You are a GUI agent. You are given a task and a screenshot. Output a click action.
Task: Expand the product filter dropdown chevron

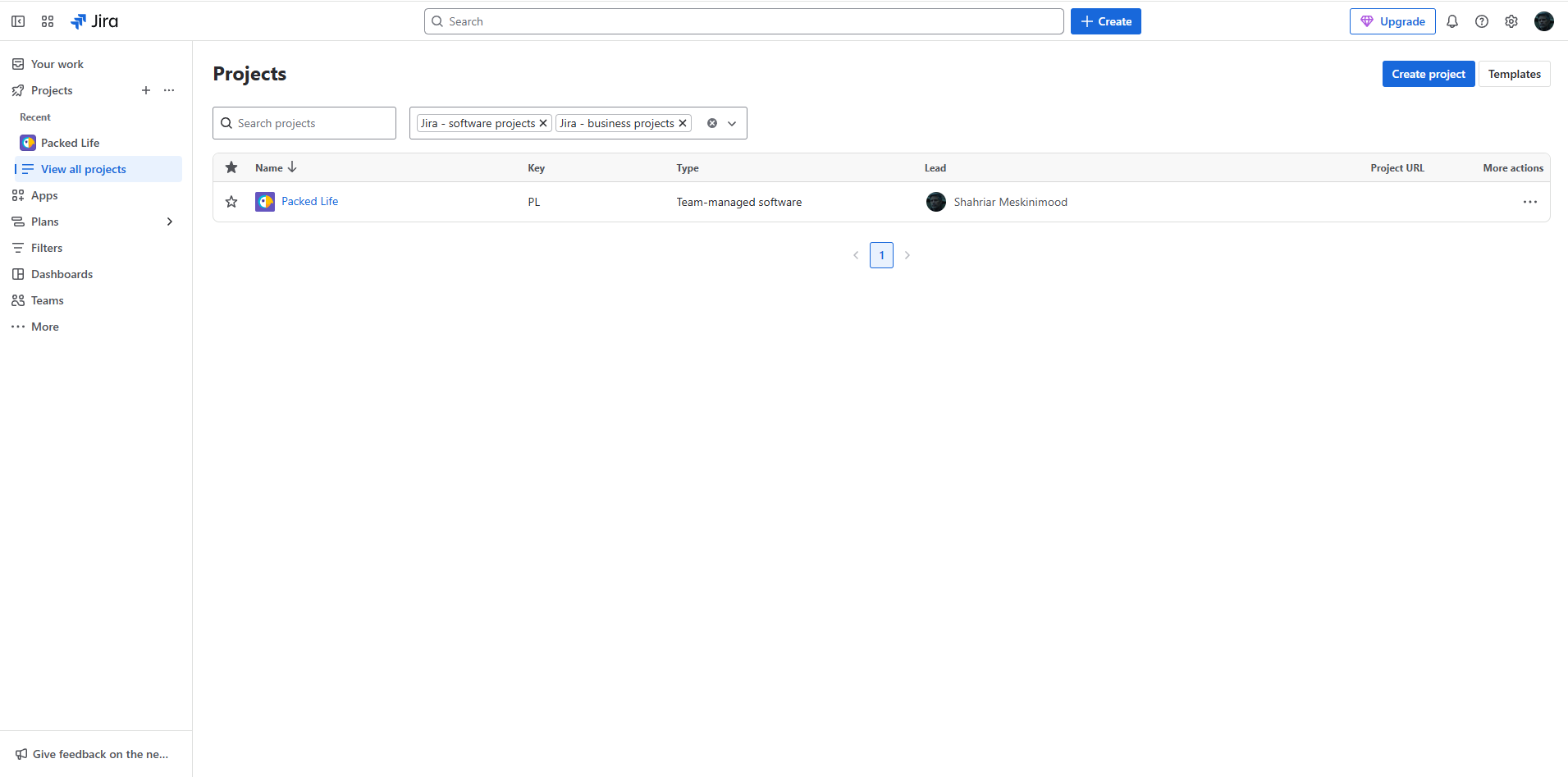pos(732,123)
